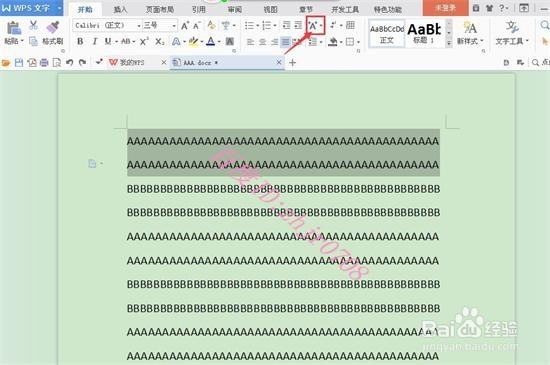Toggle Underline formatting
Screen dimensions: 550x365
click(108, 41)
